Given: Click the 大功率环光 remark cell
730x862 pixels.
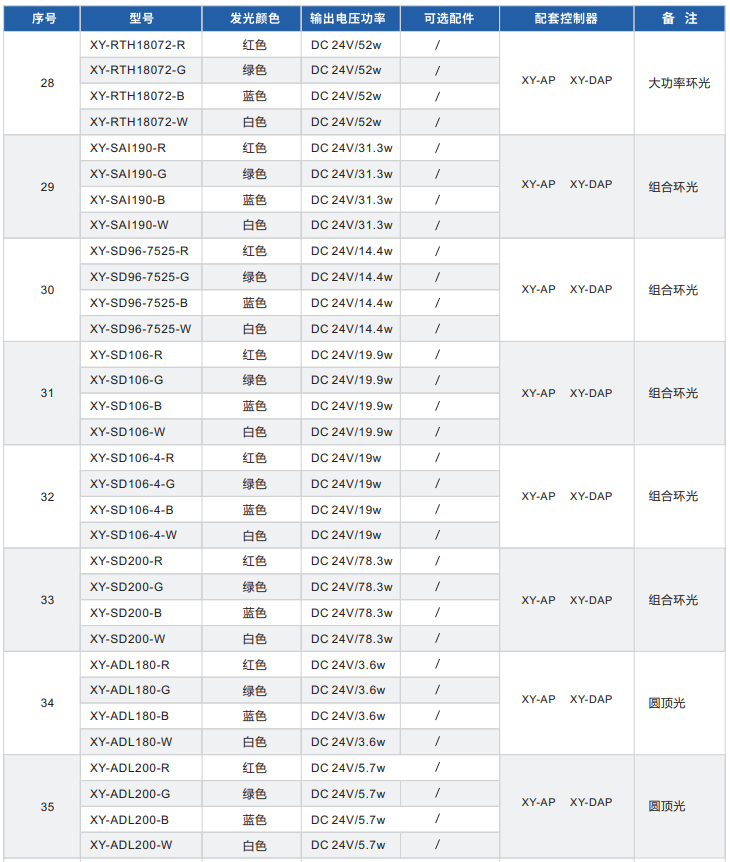Looking at the screenshot, I should coord(679,83).
